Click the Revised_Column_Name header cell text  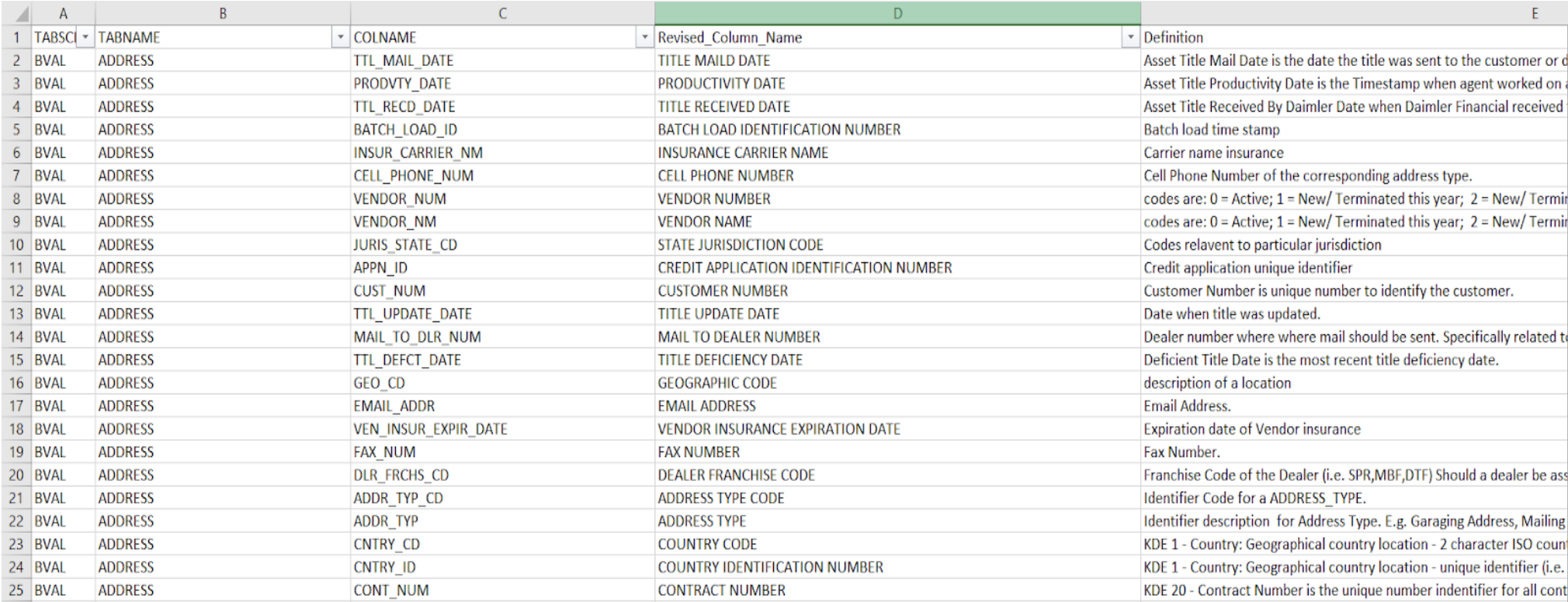[x=730, y=37]
